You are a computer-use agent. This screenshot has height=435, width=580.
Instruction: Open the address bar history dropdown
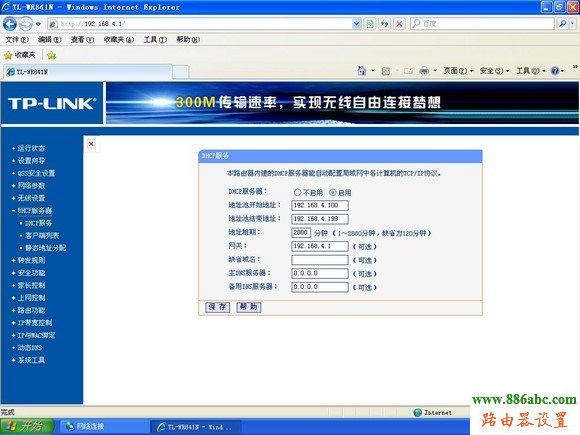click(x=357, y=24)
